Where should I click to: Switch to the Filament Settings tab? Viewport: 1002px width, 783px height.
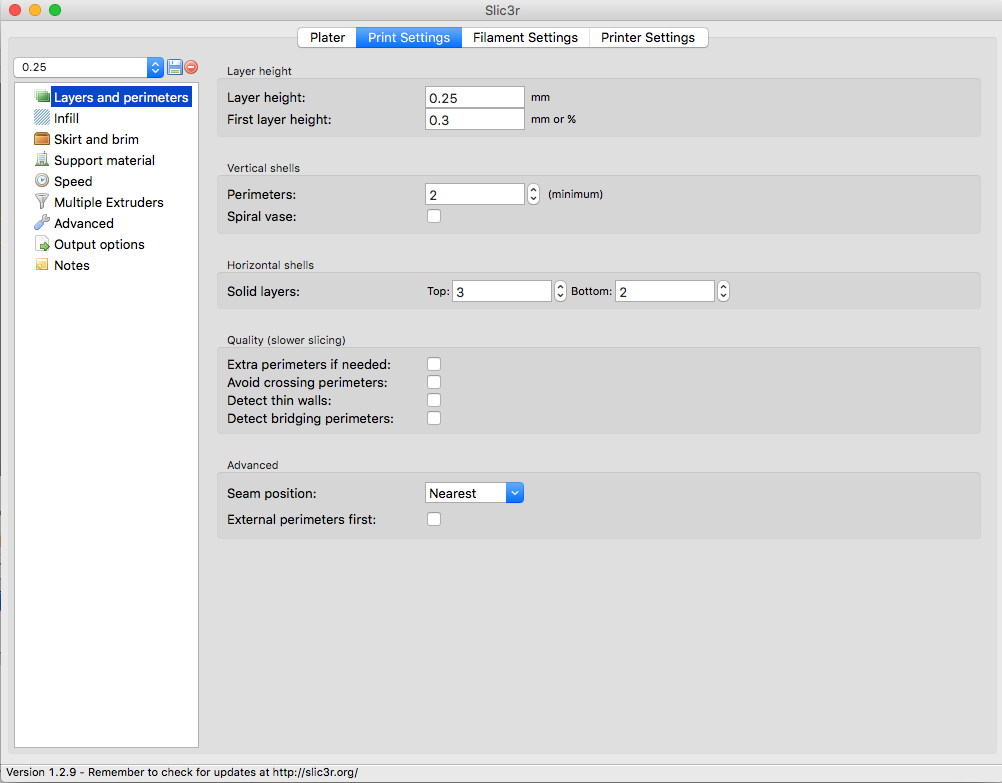click(525, 37)
